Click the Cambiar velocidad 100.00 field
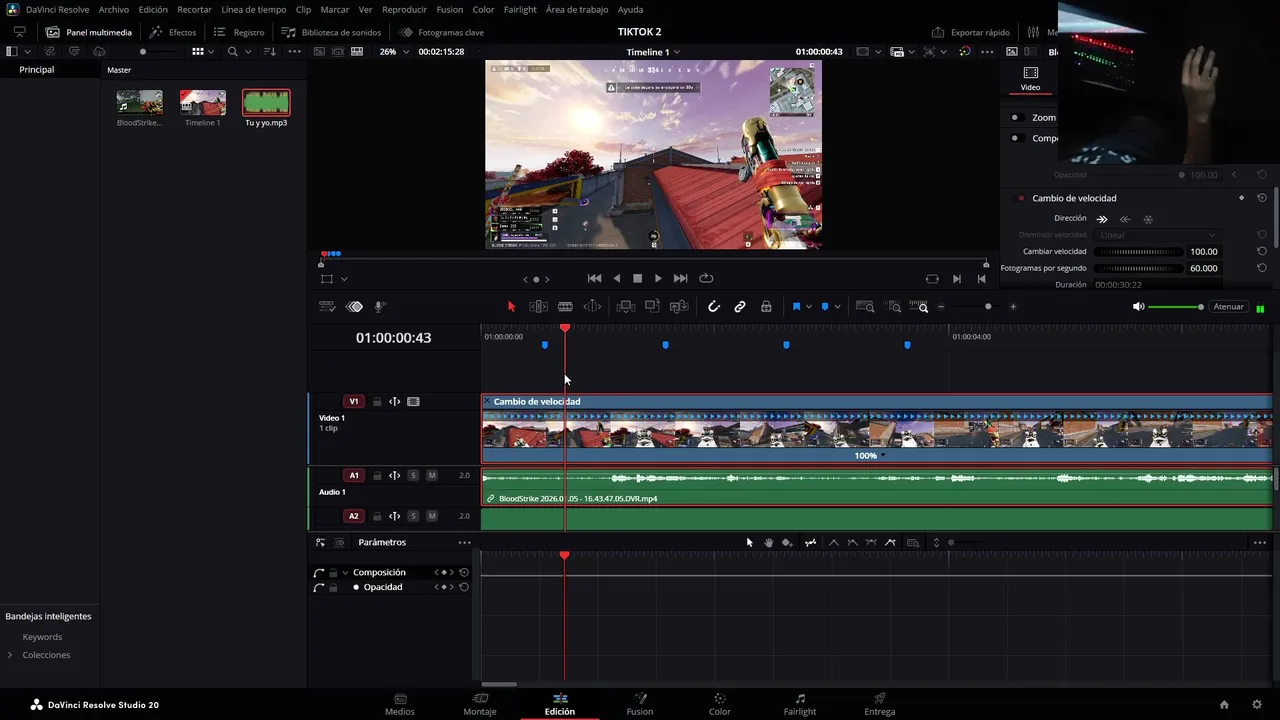 (1203, 252)
